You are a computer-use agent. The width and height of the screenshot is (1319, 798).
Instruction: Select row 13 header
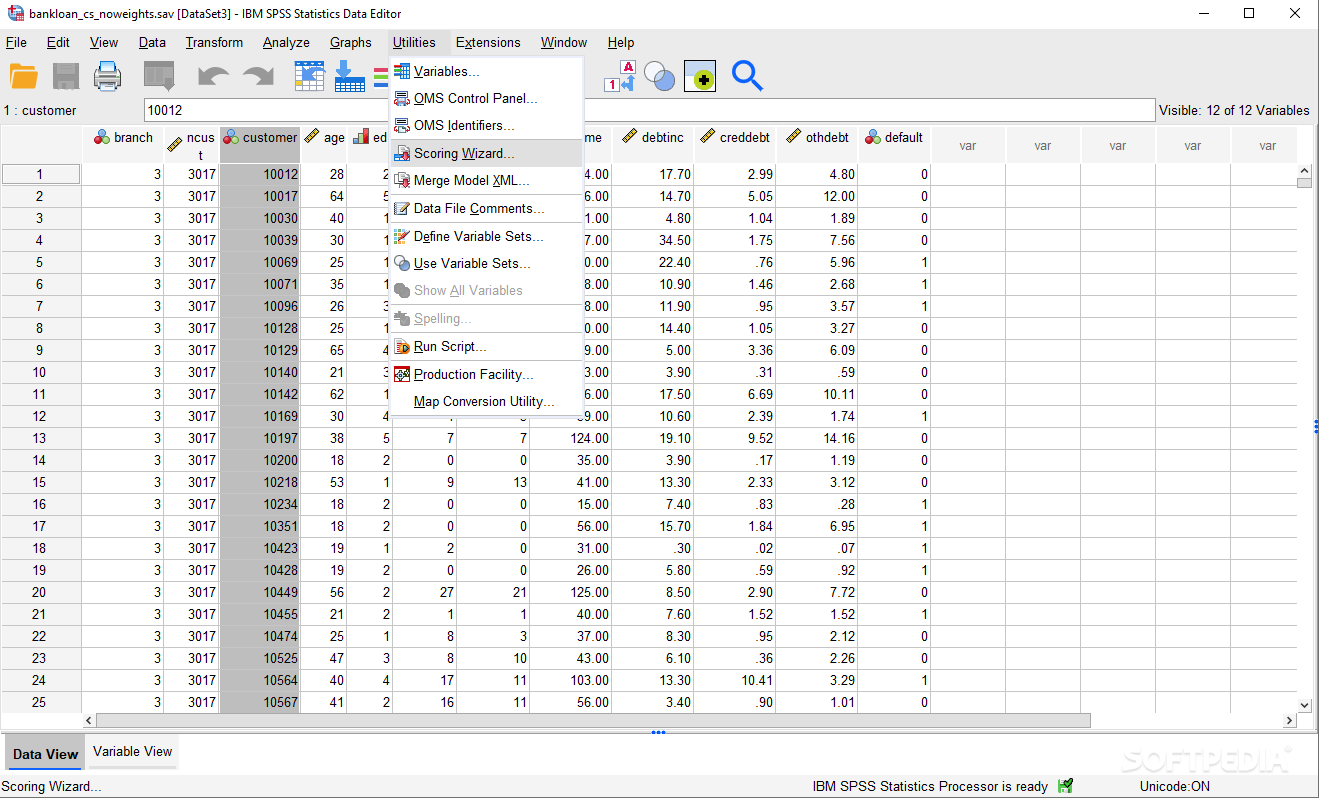tap(40, 438)
